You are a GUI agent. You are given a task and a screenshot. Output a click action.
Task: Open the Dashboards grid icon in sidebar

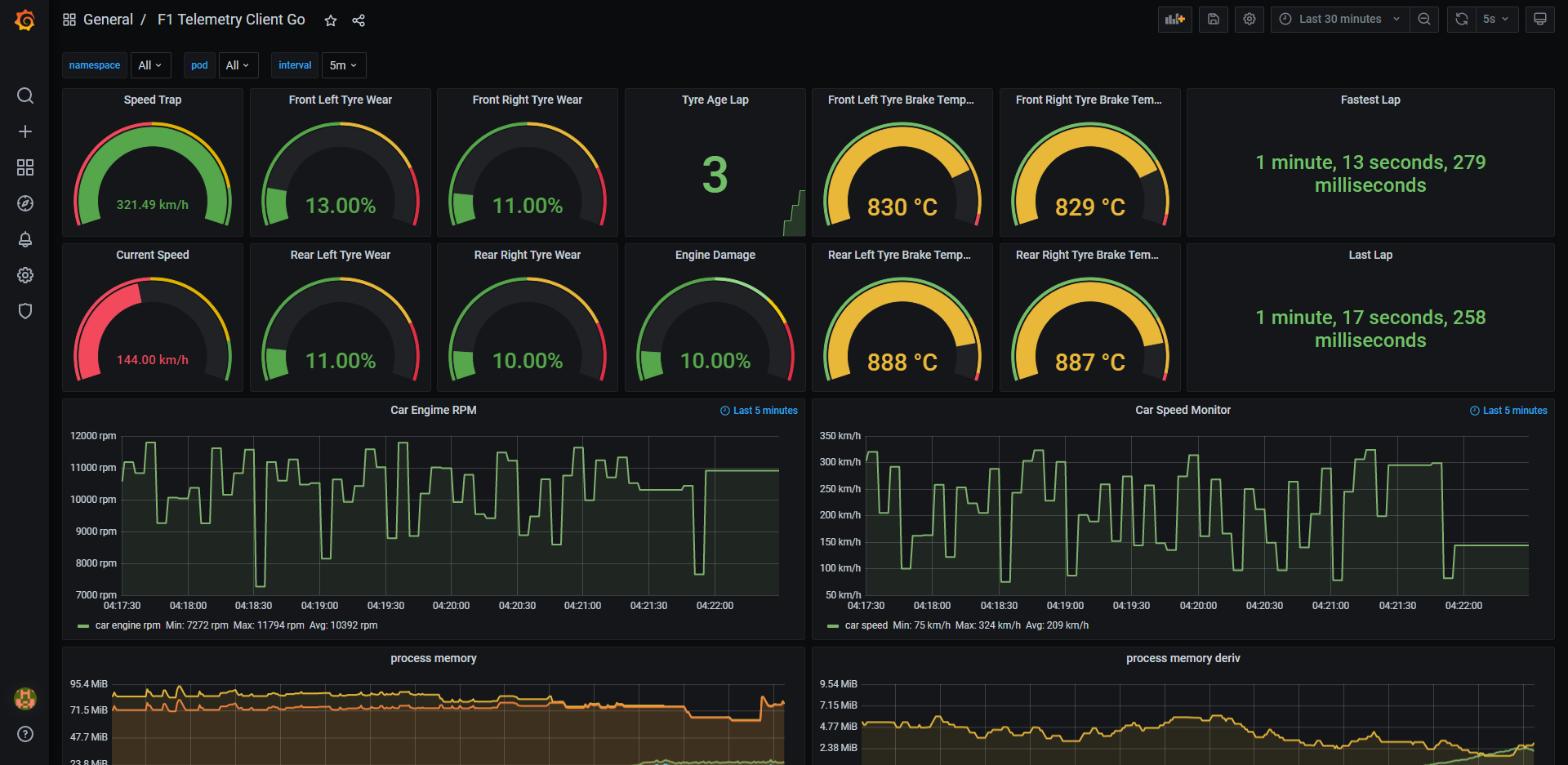tap(24, 167)
